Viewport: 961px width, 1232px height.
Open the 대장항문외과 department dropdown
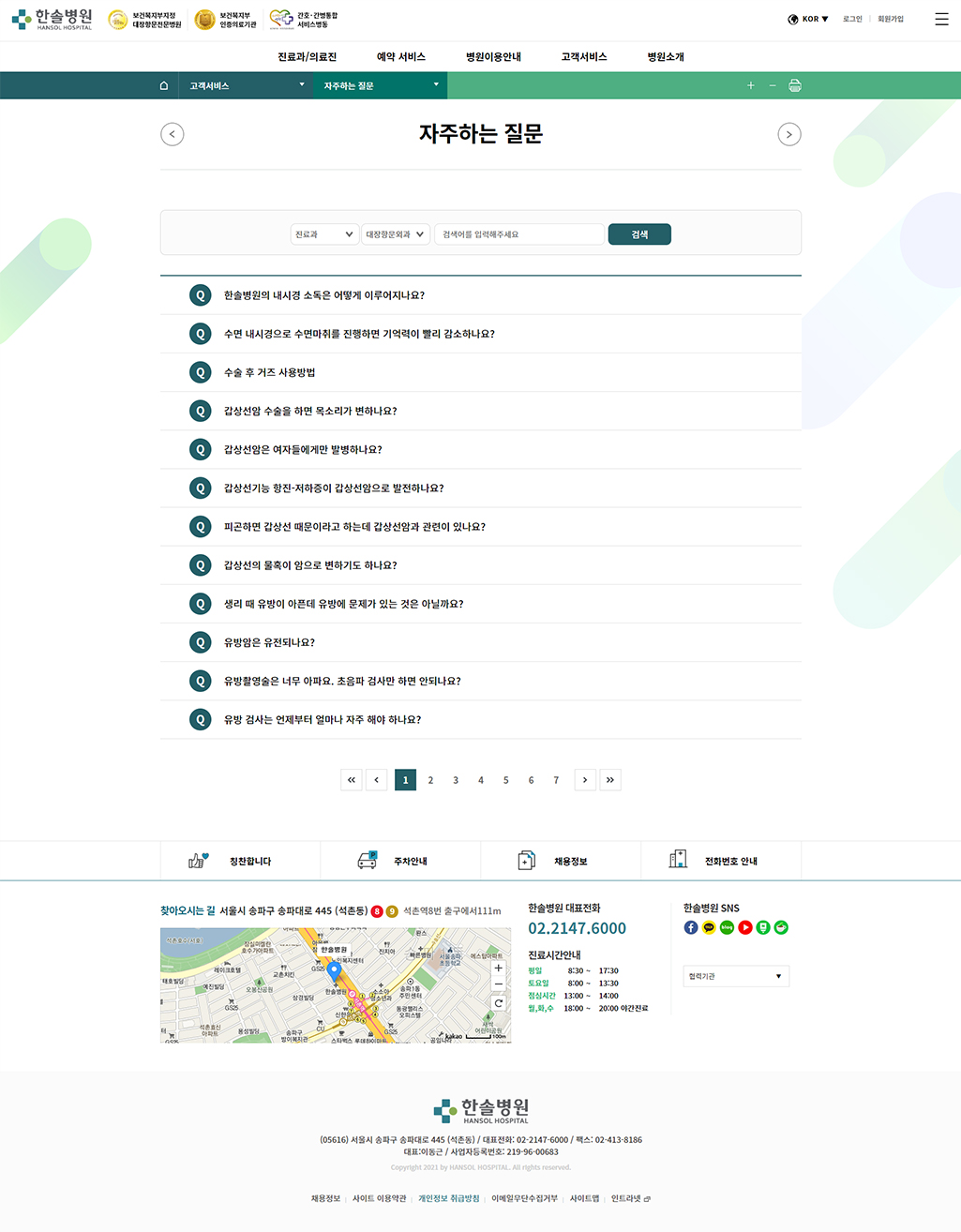(395, 234)
